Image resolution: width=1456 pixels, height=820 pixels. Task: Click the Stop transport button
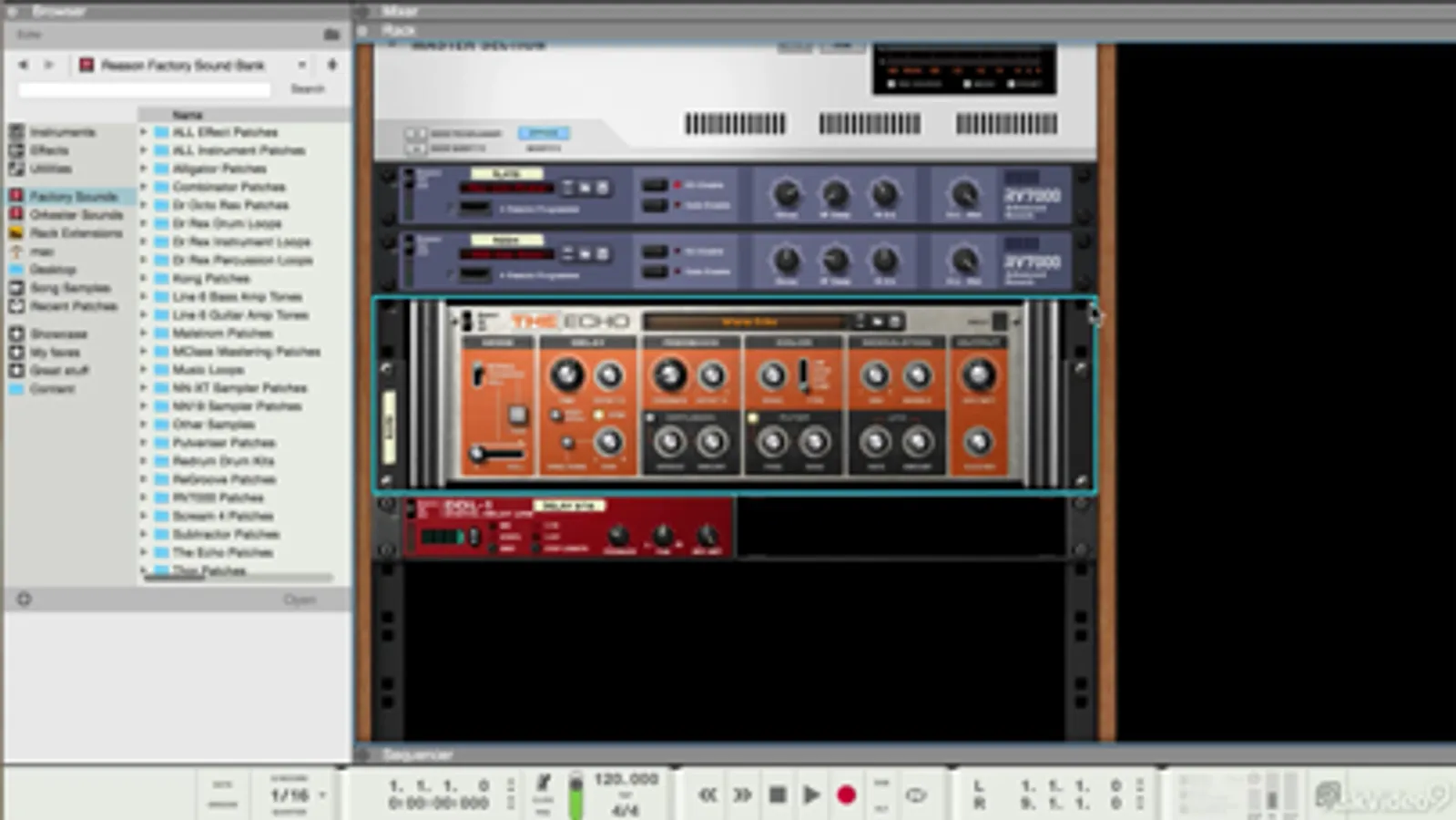tap(777, 795)
